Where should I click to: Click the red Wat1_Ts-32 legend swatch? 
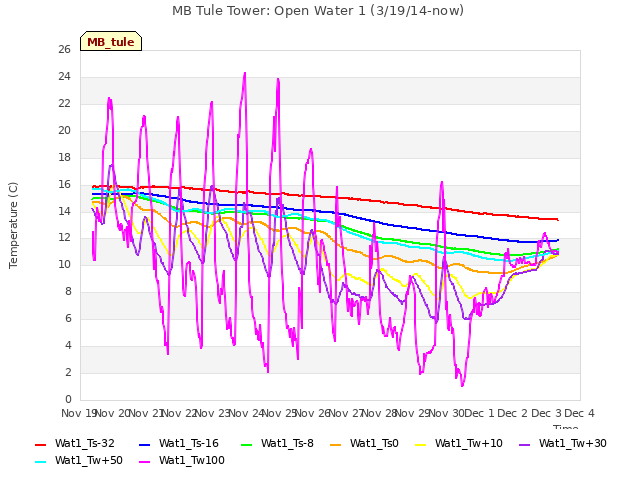click(x=41, y=444)
